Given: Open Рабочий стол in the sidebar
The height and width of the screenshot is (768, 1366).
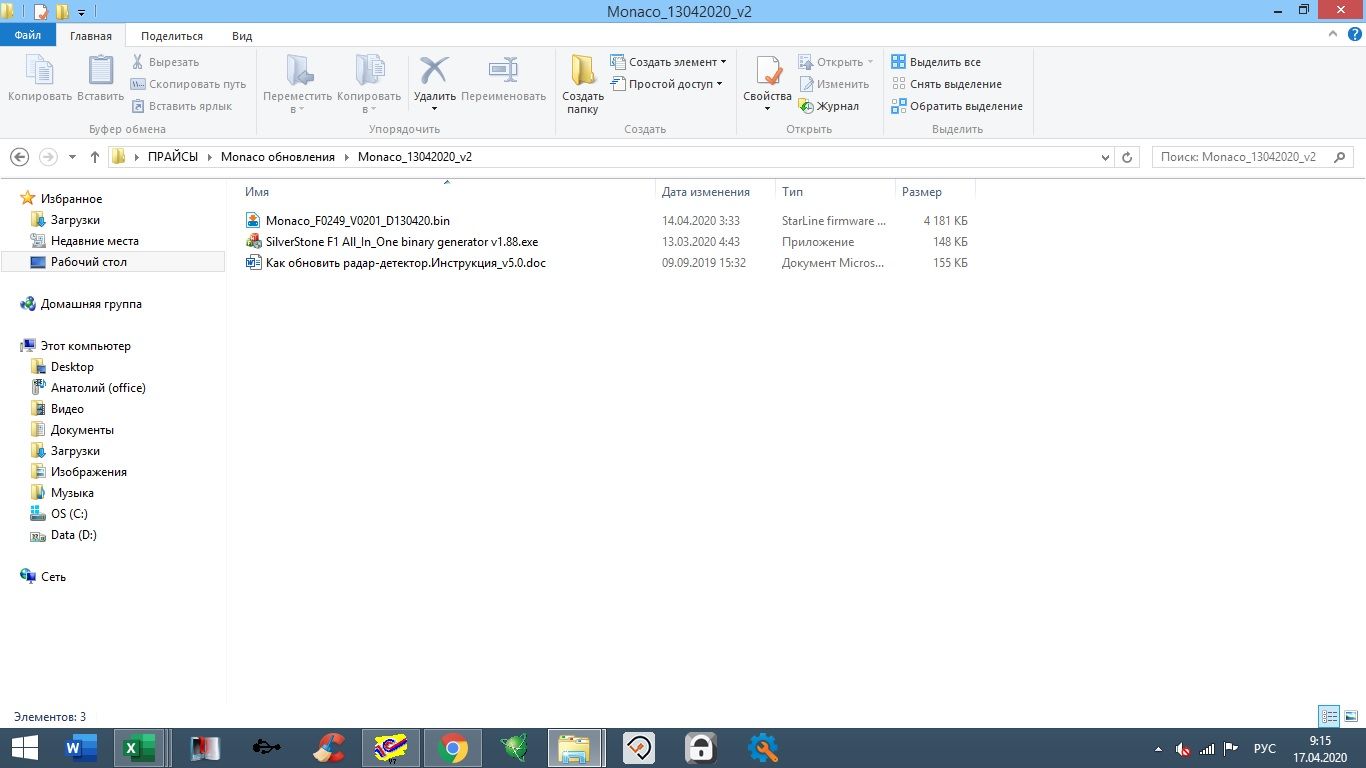Looking at the screenshot, I should (x=88, y=262).
